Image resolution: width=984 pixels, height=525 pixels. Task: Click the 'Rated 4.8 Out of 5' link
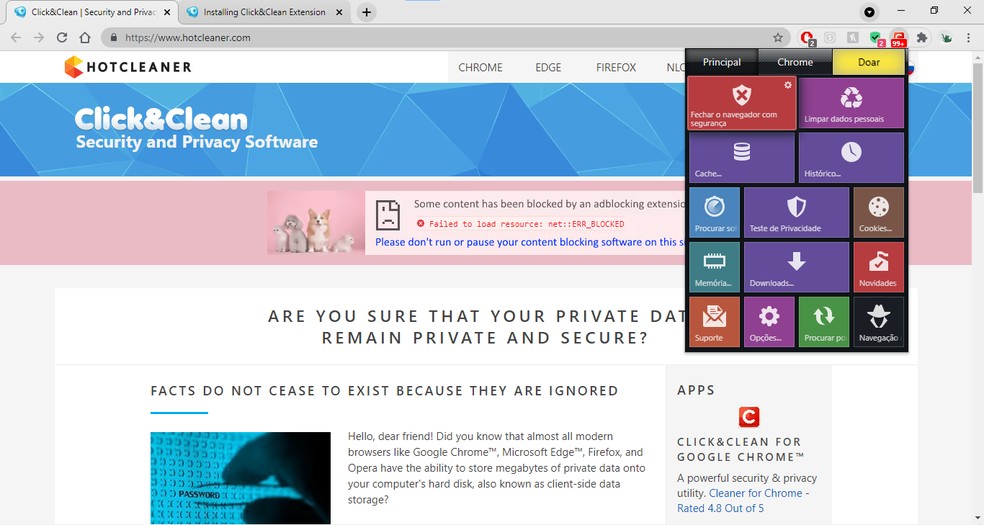pyautogui.click(x=720, y=508)
